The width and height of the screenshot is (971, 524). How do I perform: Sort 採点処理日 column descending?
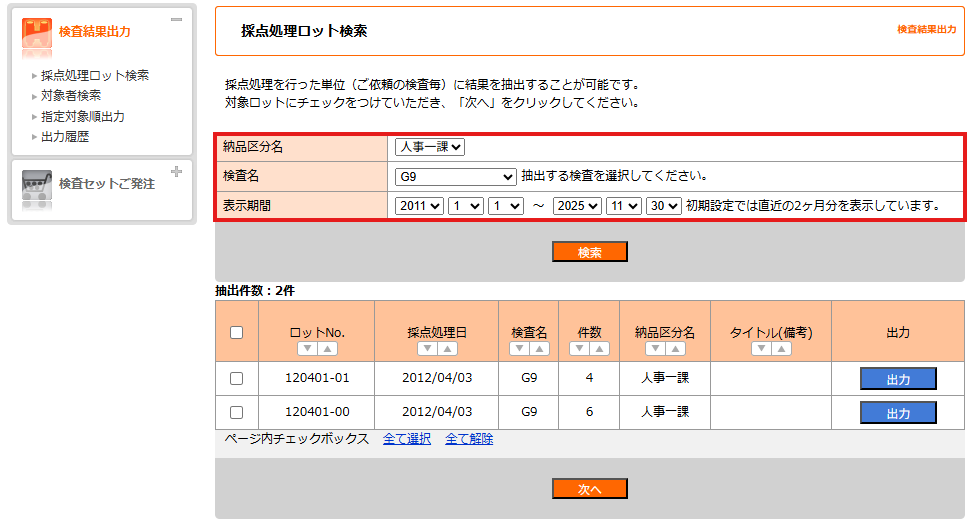point(427,349)
